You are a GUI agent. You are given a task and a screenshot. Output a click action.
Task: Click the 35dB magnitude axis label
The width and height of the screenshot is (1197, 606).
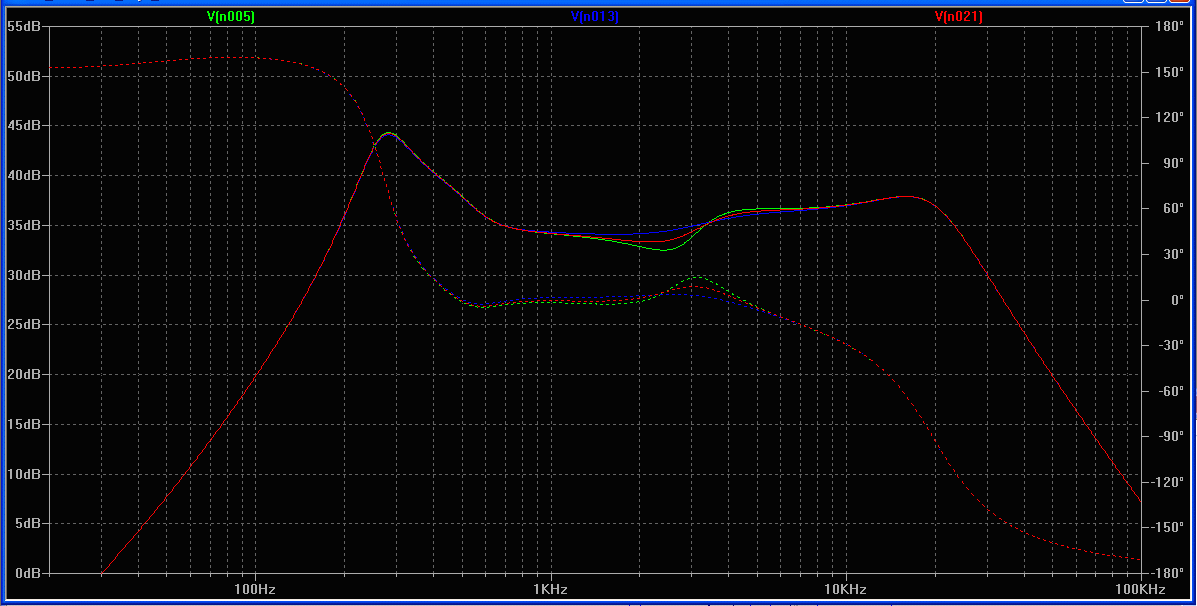tap(24, 226)
